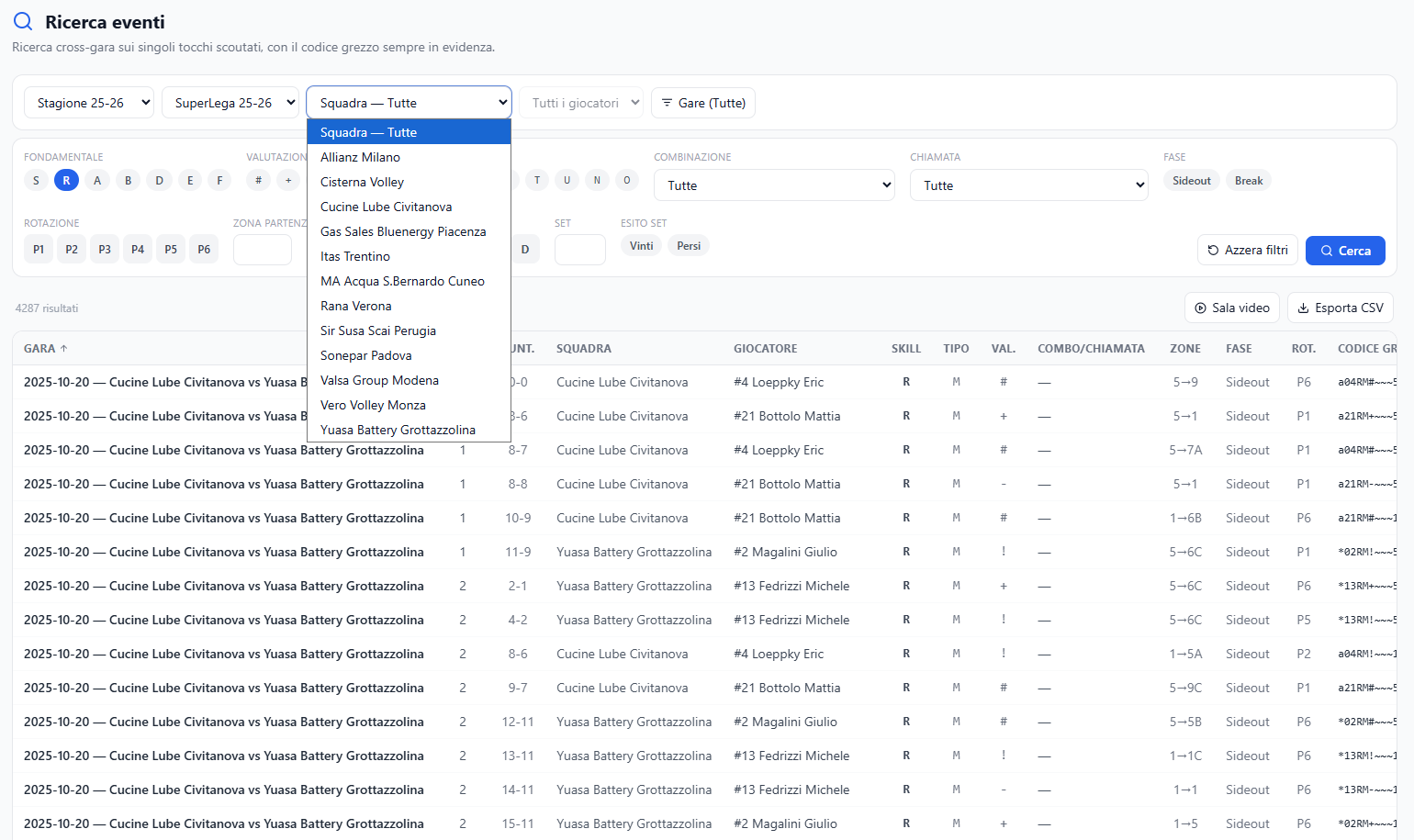Toggle the # evaluation filter chip
Screen dimensions: 1414x840
(259, 181)
